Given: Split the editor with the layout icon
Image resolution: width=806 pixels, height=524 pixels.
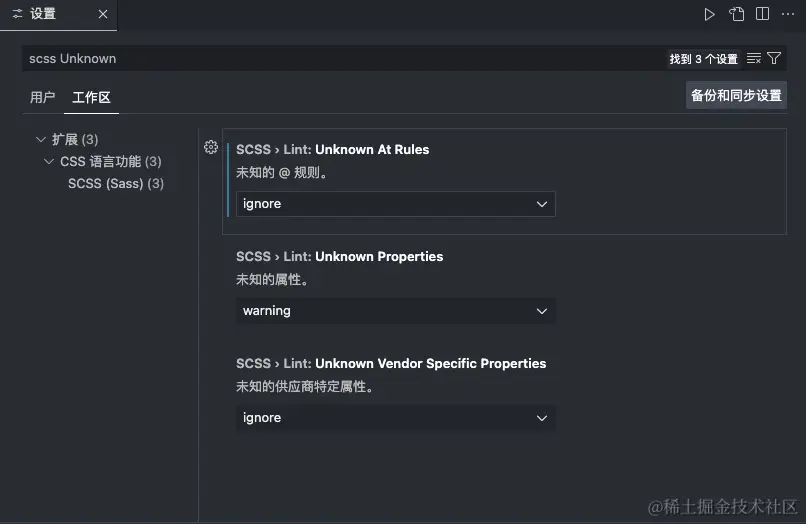Looking at the screenshot, I should (762, 14).
